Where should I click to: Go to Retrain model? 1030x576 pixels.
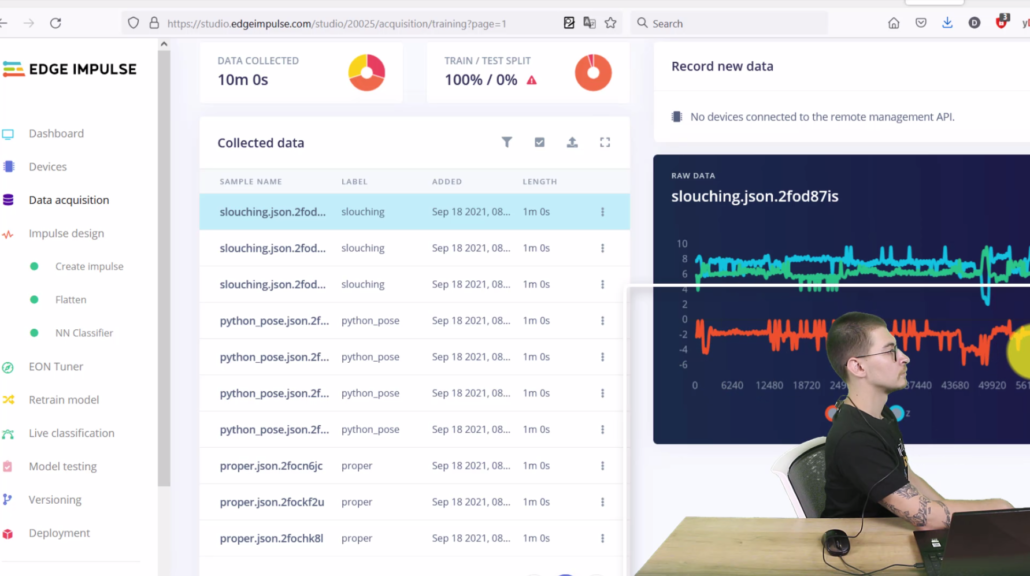63,400
